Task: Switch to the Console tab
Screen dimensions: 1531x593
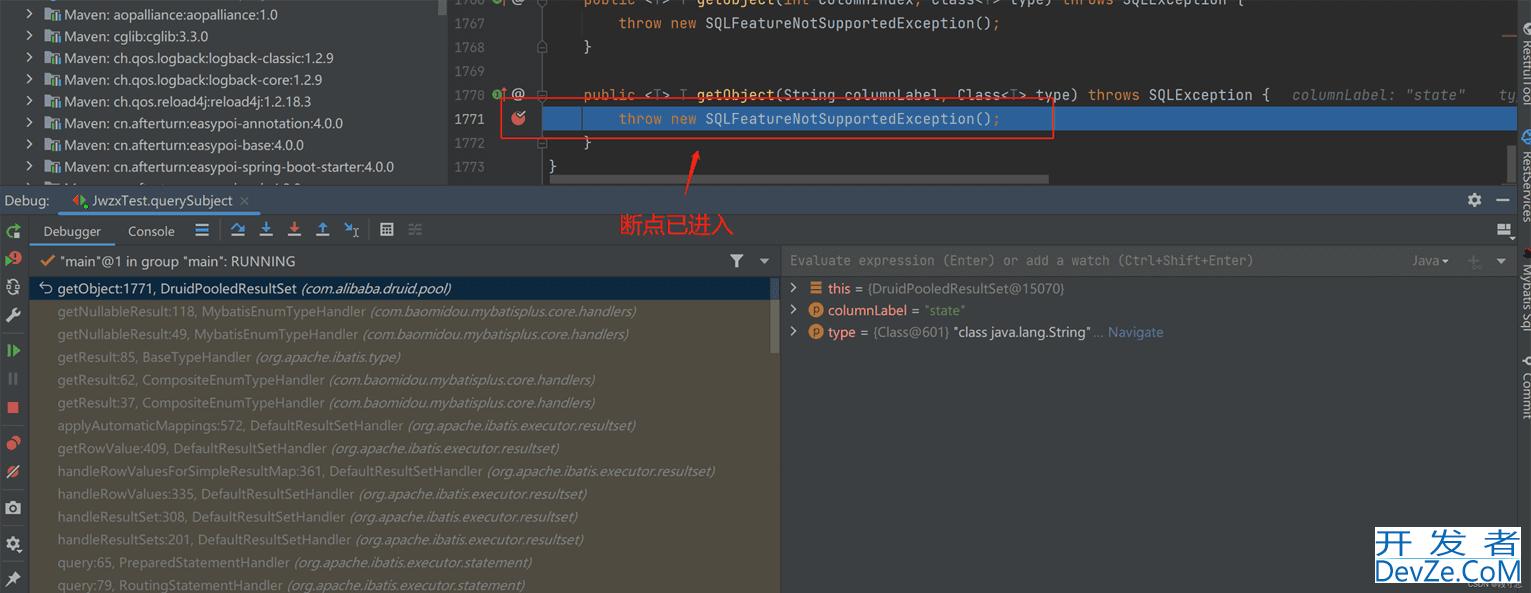Action: pyautogui.click(x=151, y=231)
